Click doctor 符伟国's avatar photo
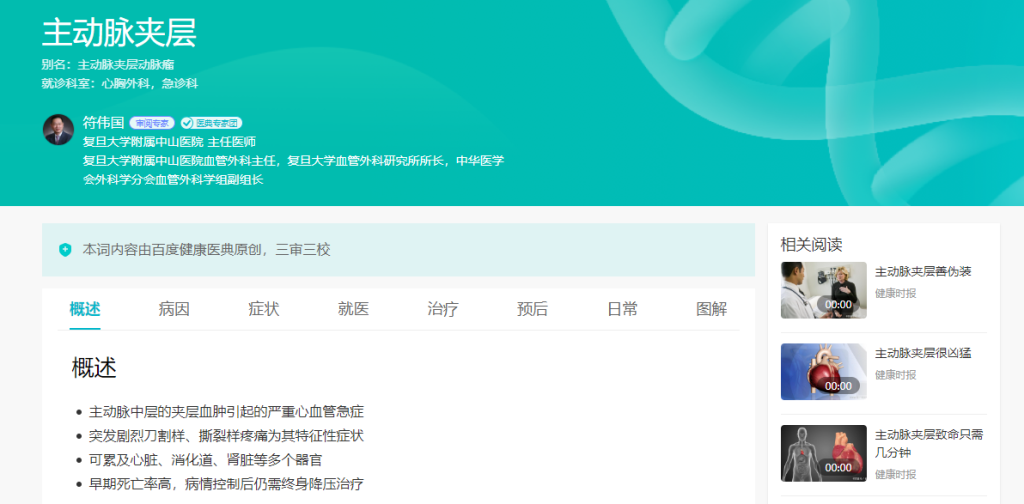This screenshot has height=504, width=1024. coord(58,129)
